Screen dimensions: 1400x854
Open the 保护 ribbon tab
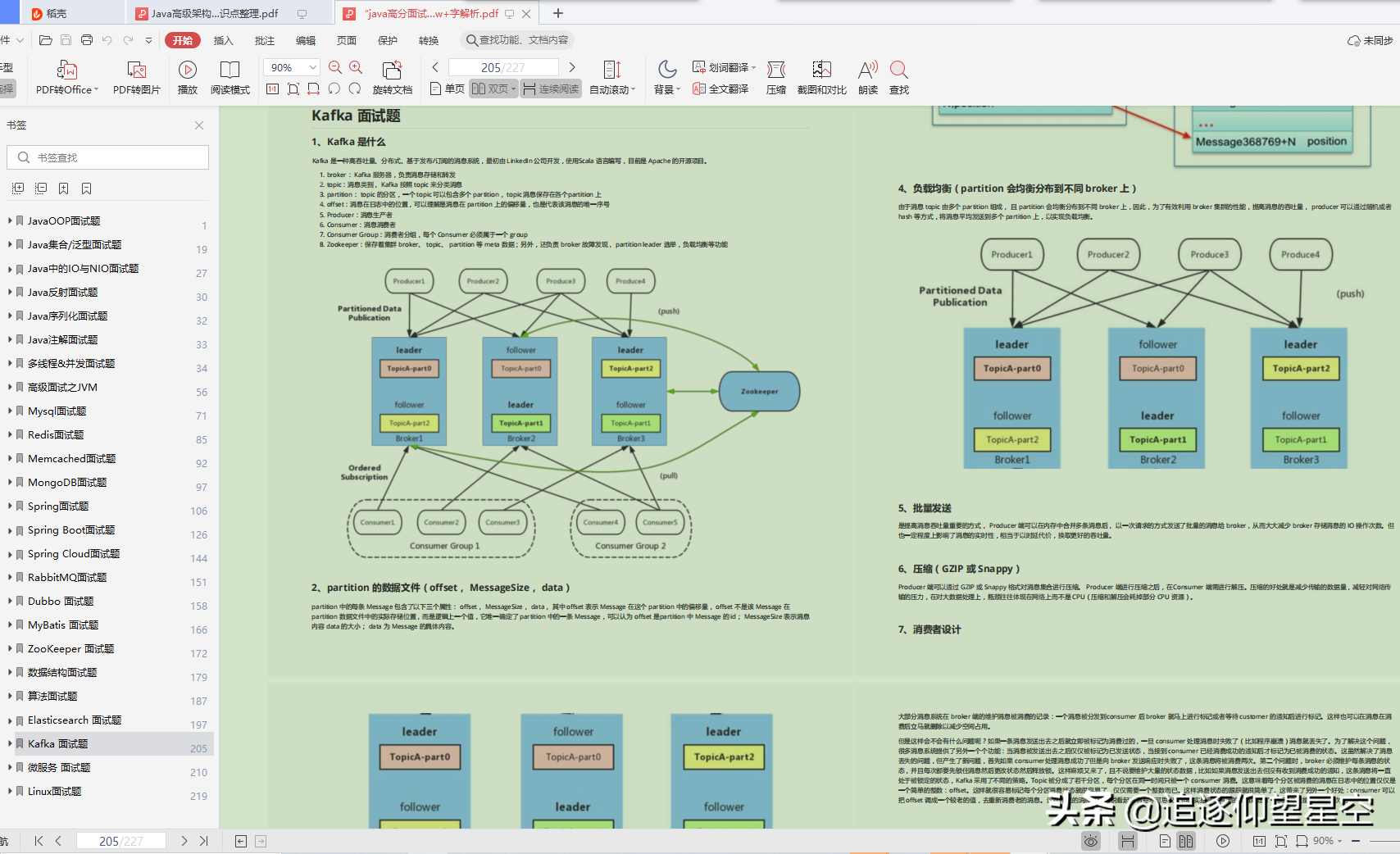[387, 40]
